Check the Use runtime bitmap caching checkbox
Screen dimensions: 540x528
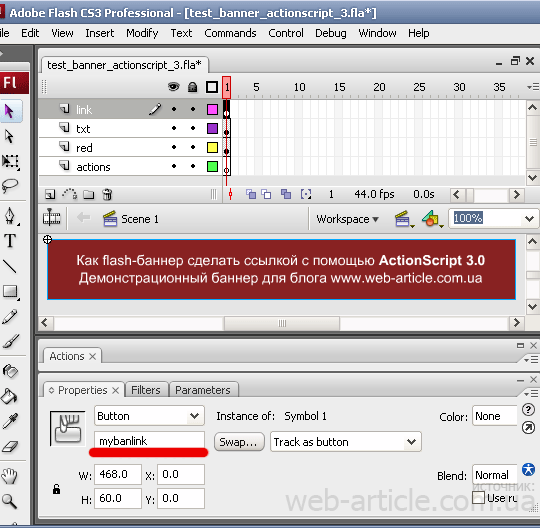click(x=478, y=498)
